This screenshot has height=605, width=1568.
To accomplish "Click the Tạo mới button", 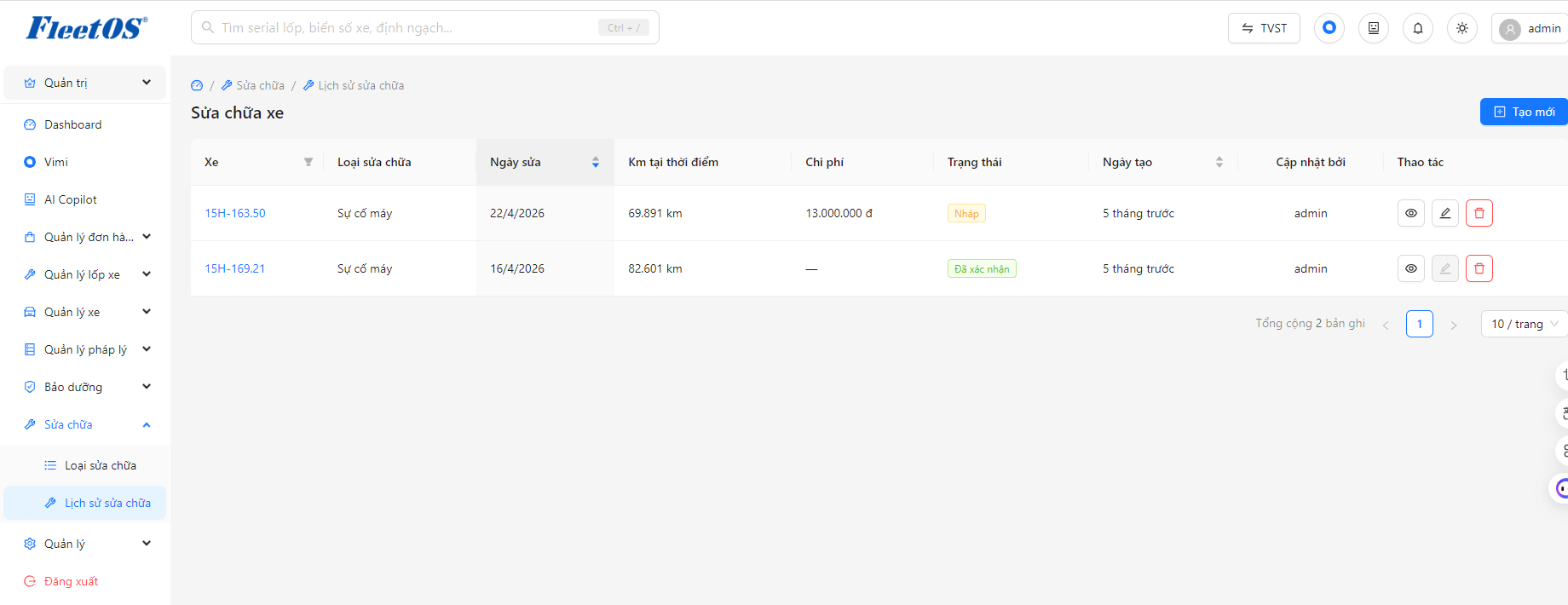I will click(x=1525, y=112).
